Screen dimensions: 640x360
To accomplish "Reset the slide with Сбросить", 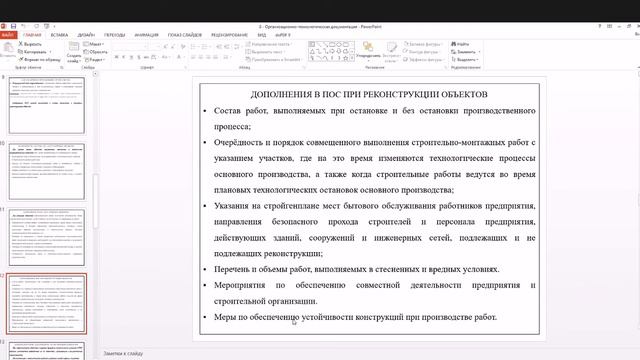I will 95,52.
